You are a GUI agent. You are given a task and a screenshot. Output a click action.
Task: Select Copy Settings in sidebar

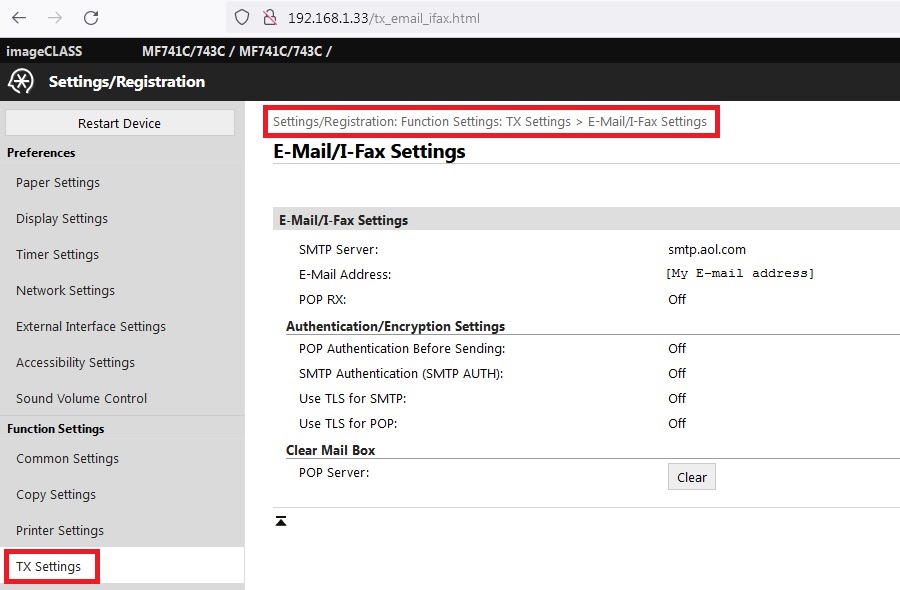(56, 495)
